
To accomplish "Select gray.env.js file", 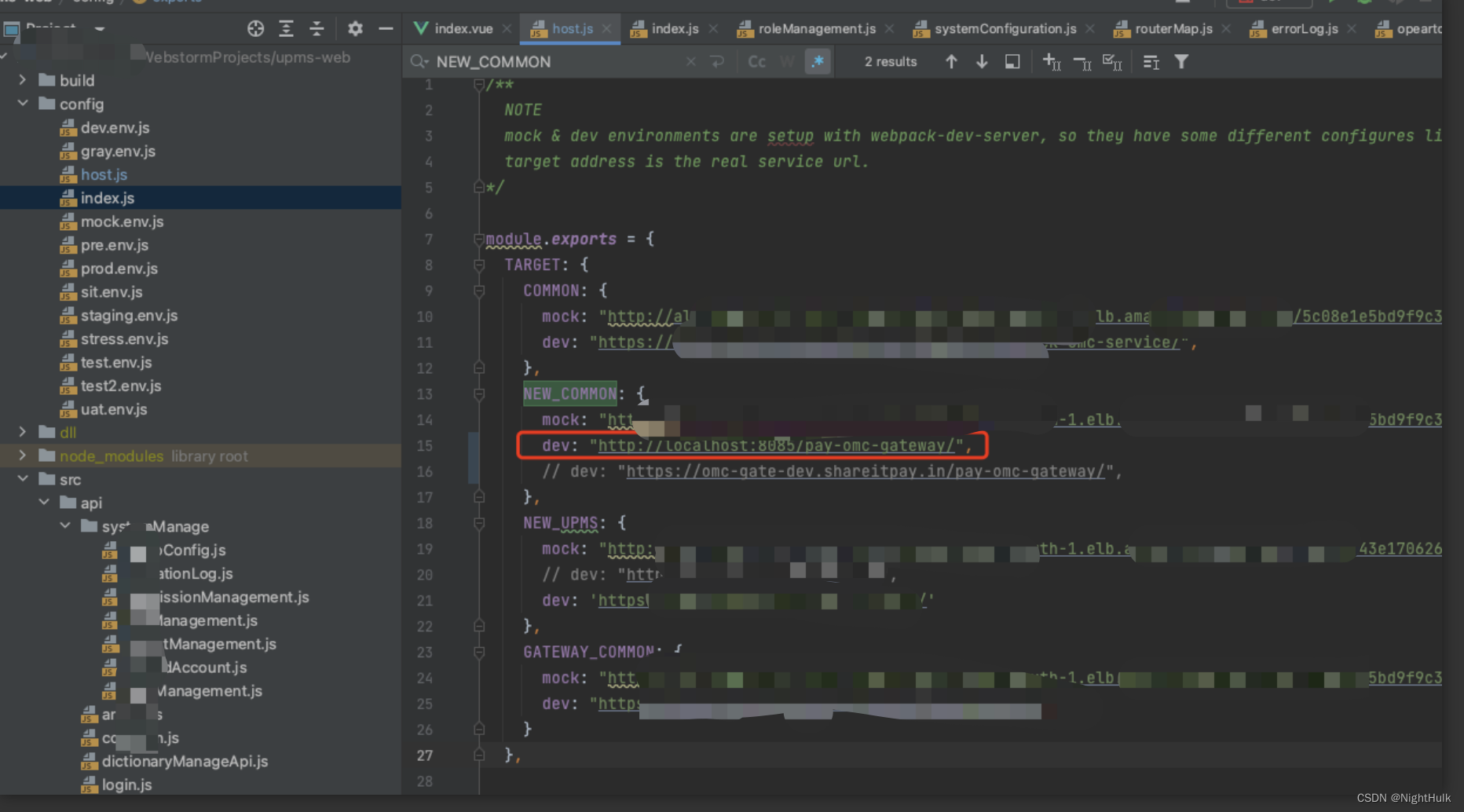I will [118, 151].
